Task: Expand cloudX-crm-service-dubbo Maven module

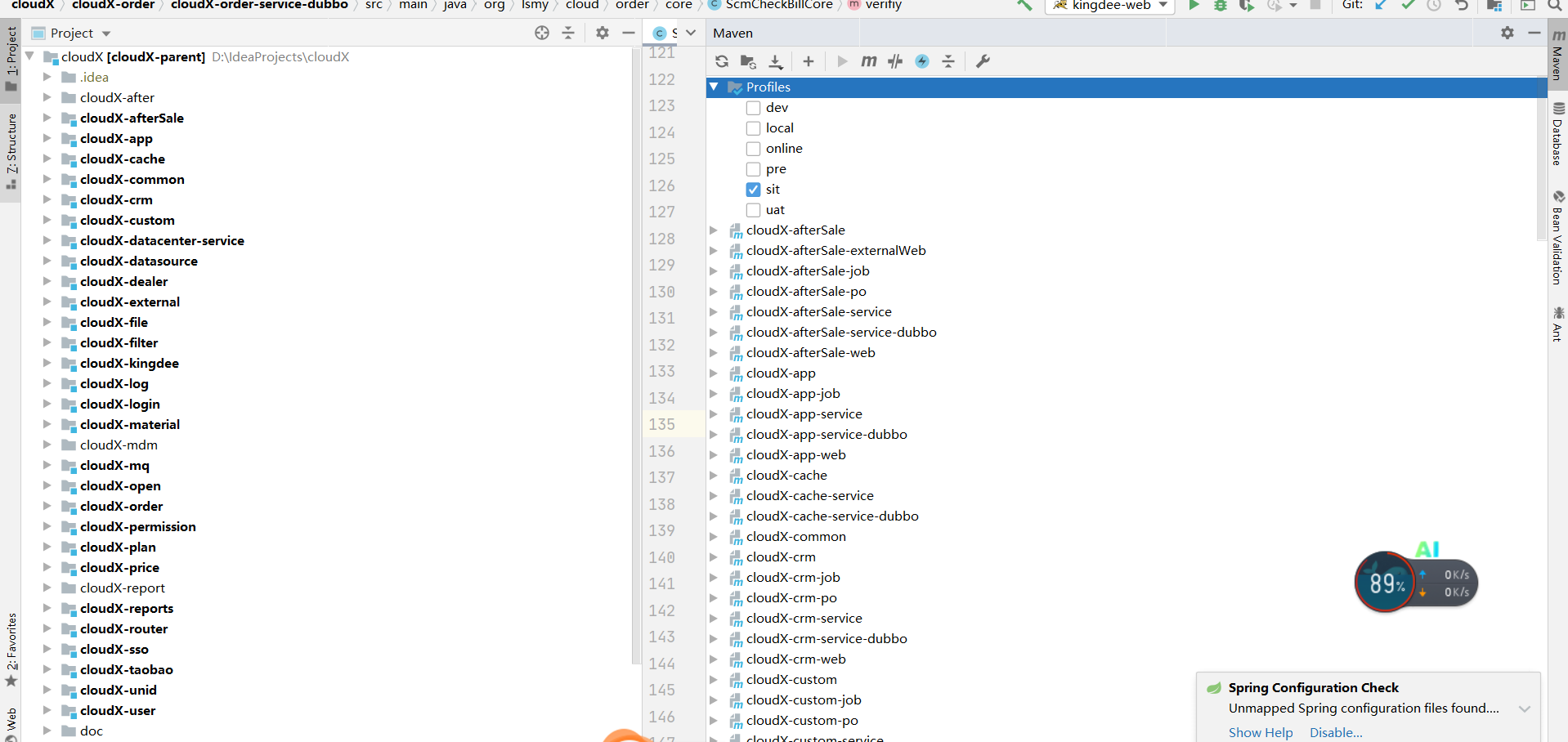Action: click(714, 639)
